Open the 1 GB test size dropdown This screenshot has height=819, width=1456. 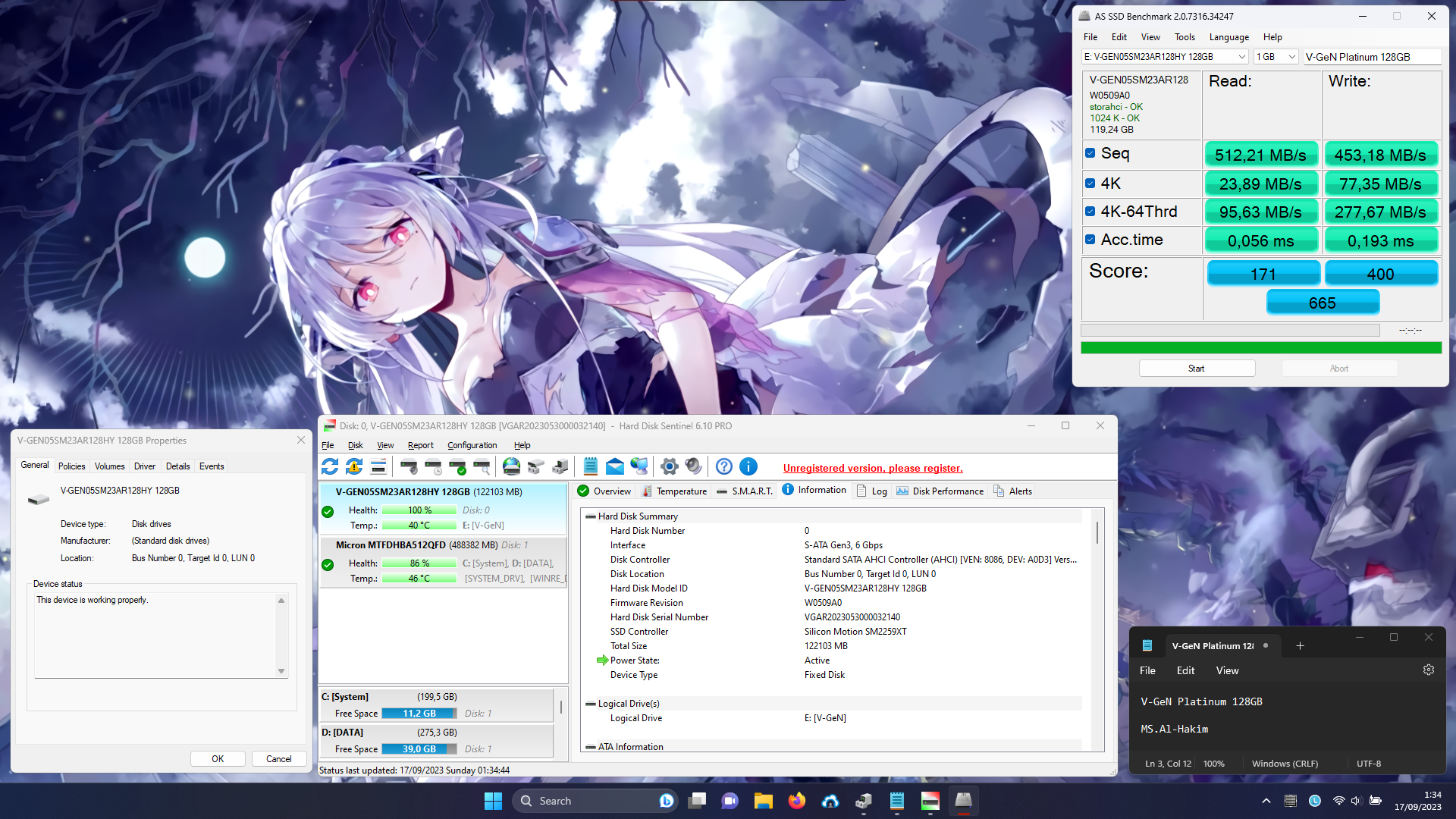pyautogui.click(x=1276, y=57)
